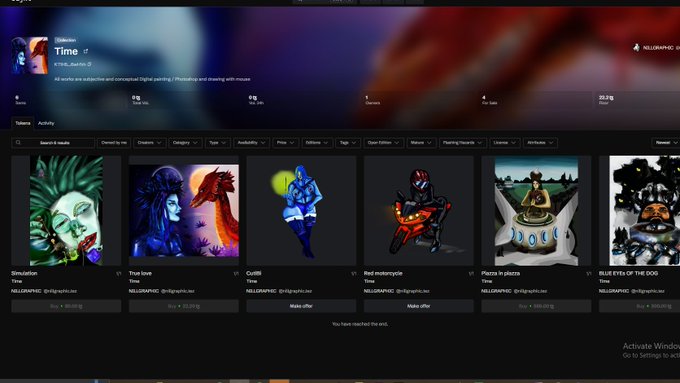Open the blue figure artwork thumbnail

pos(301,211)
